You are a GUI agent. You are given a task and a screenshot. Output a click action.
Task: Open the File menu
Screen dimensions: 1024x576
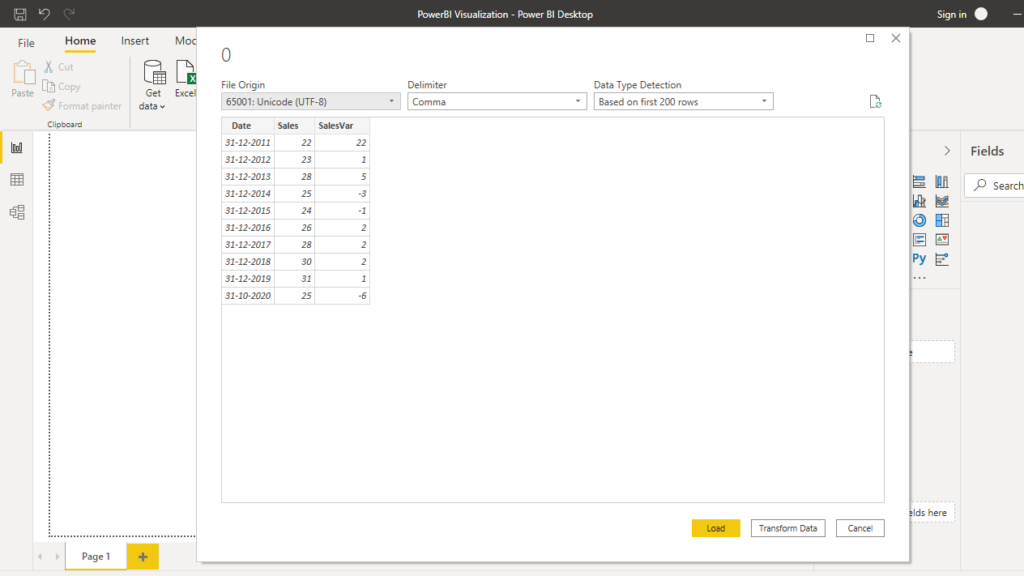click(26, 43)
